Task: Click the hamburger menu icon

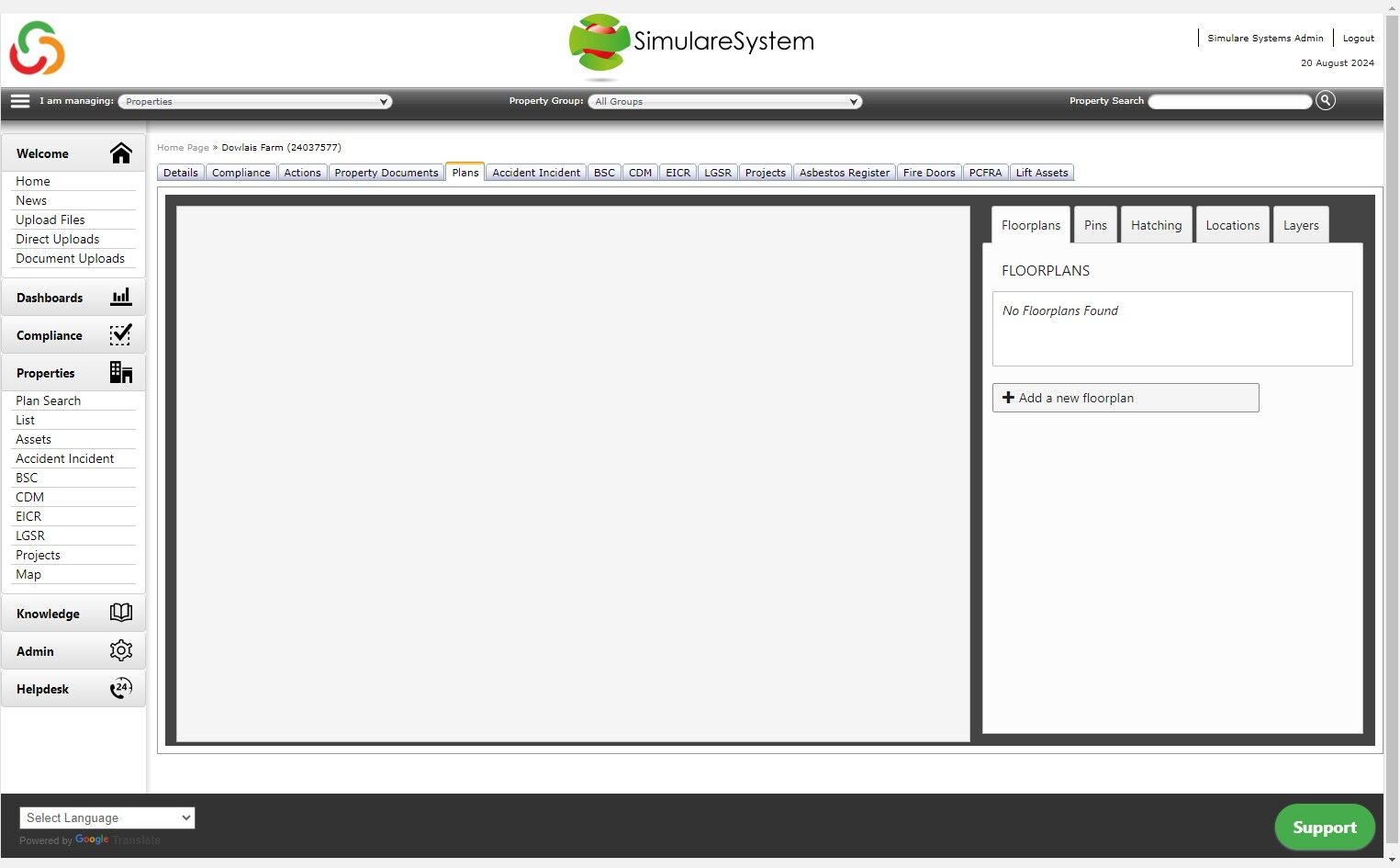Action: pyautogui.click(x=20, y=101)
